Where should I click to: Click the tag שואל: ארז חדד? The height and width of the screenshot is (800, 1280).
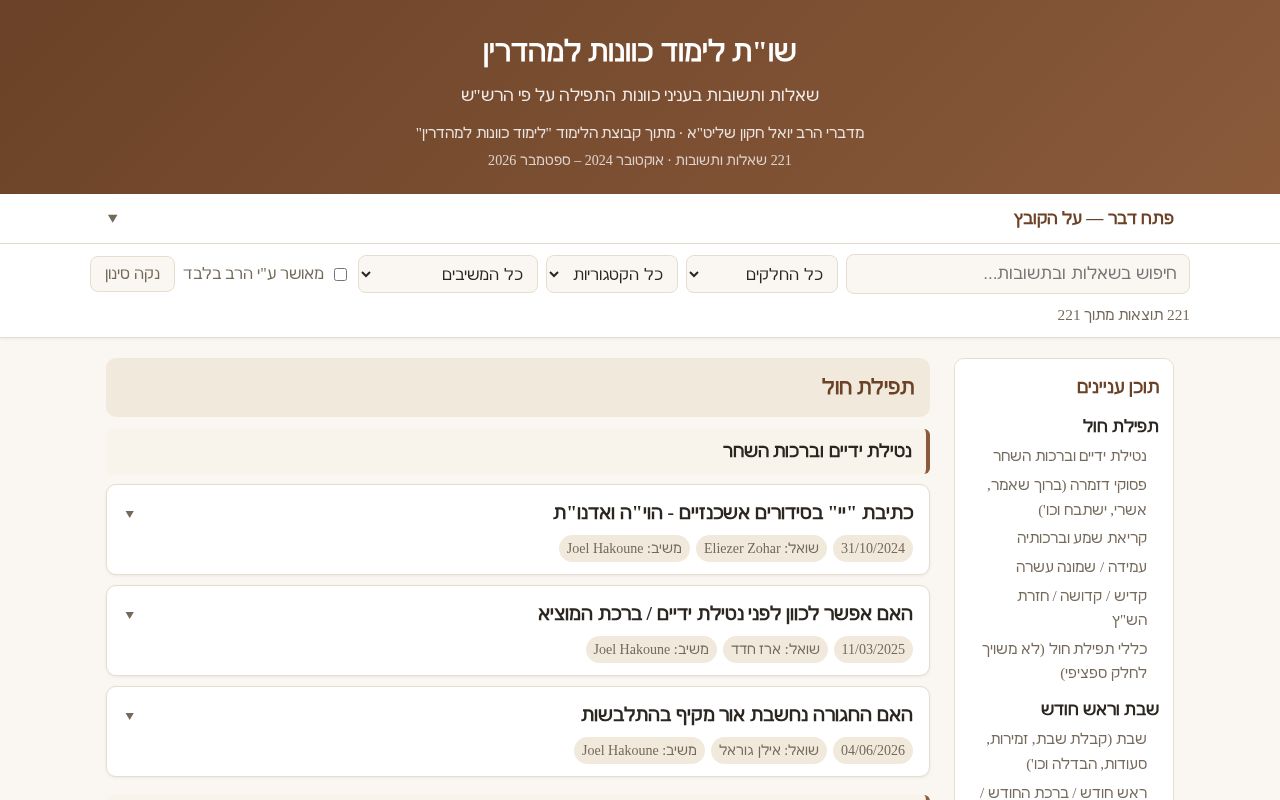pos(775,649)
